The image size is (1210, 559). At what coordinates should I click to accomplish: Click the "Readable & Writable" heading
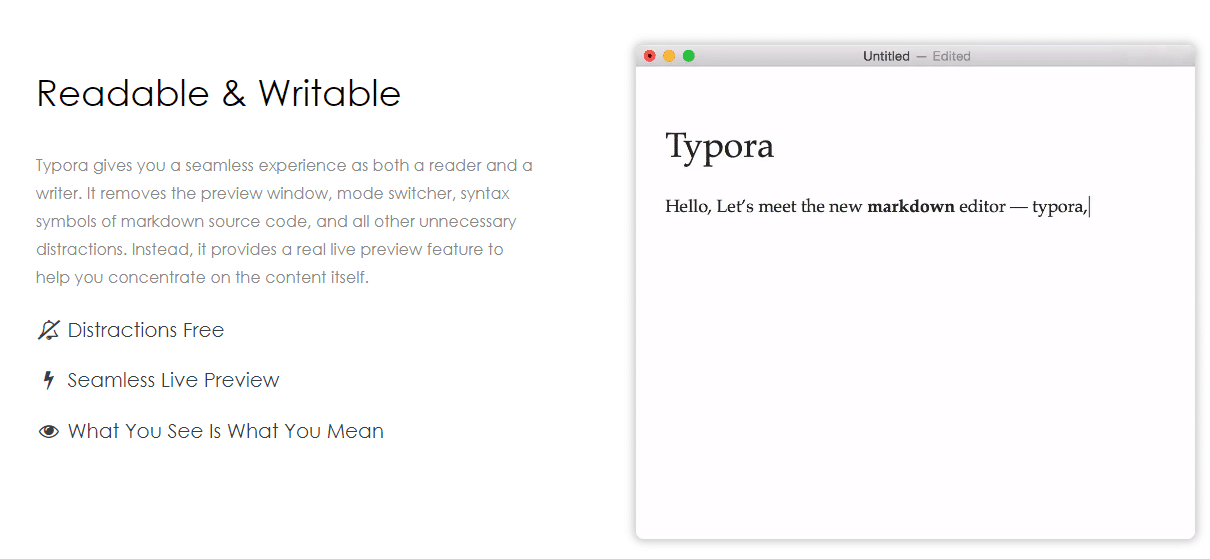click(x=218, y=94)
